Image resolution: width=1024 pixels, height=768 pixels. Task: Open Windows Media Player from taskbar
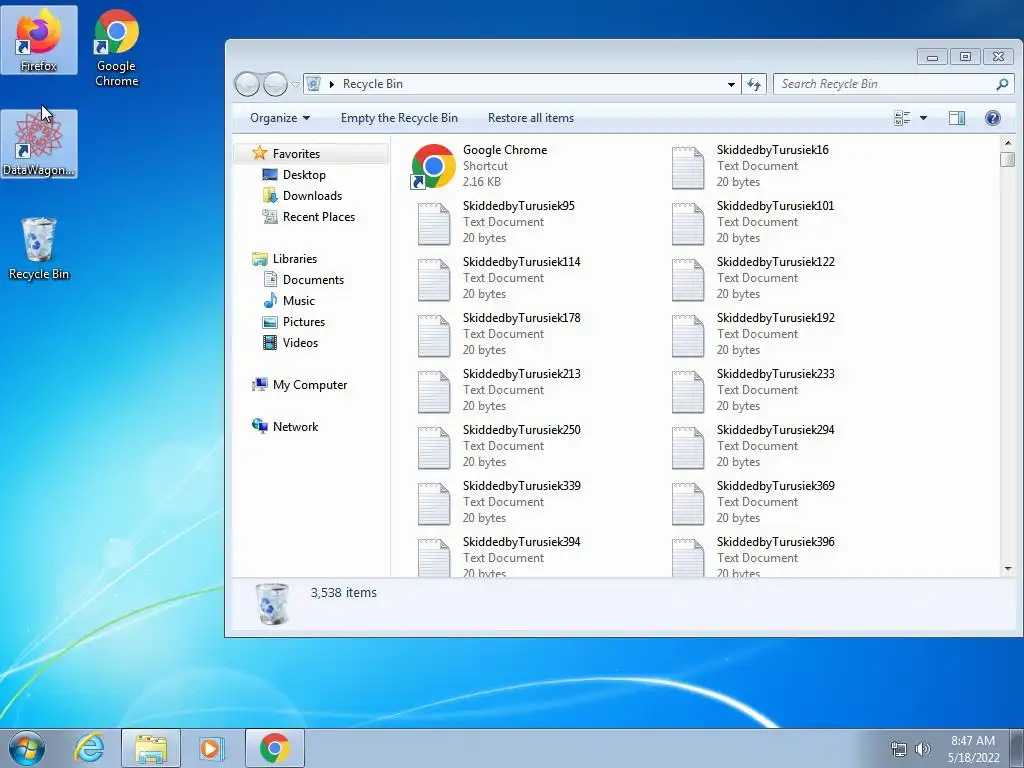click(x=211, y=748)
